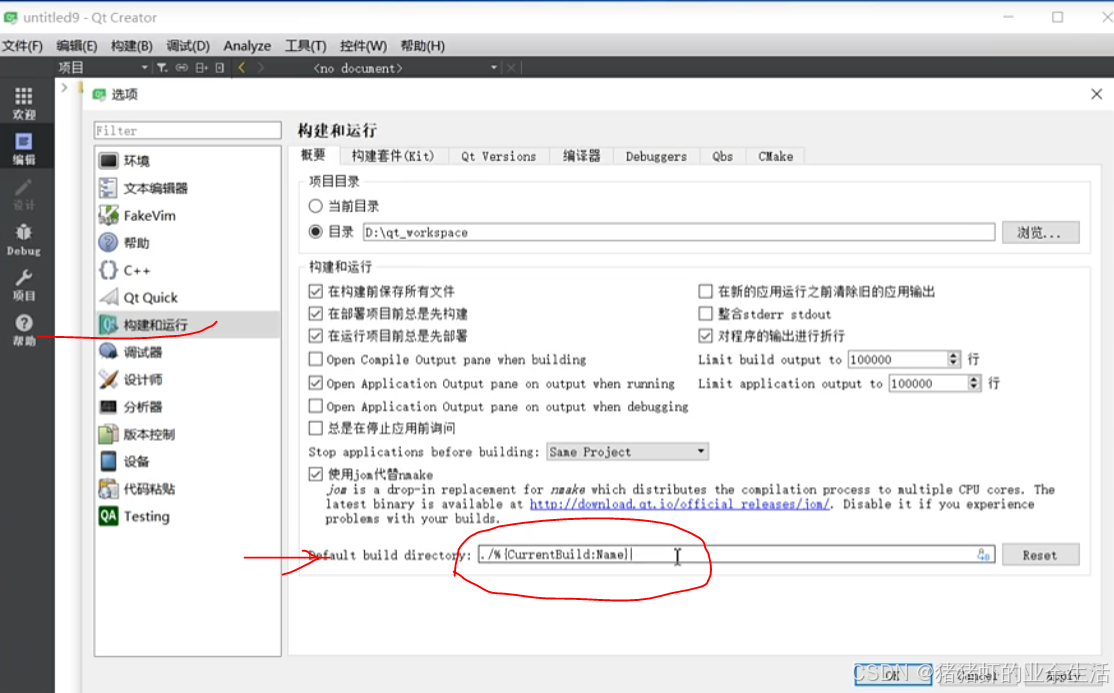
Task: Toggle 使用jom代替nmake checkbox
Action: [x=315, y=474]
